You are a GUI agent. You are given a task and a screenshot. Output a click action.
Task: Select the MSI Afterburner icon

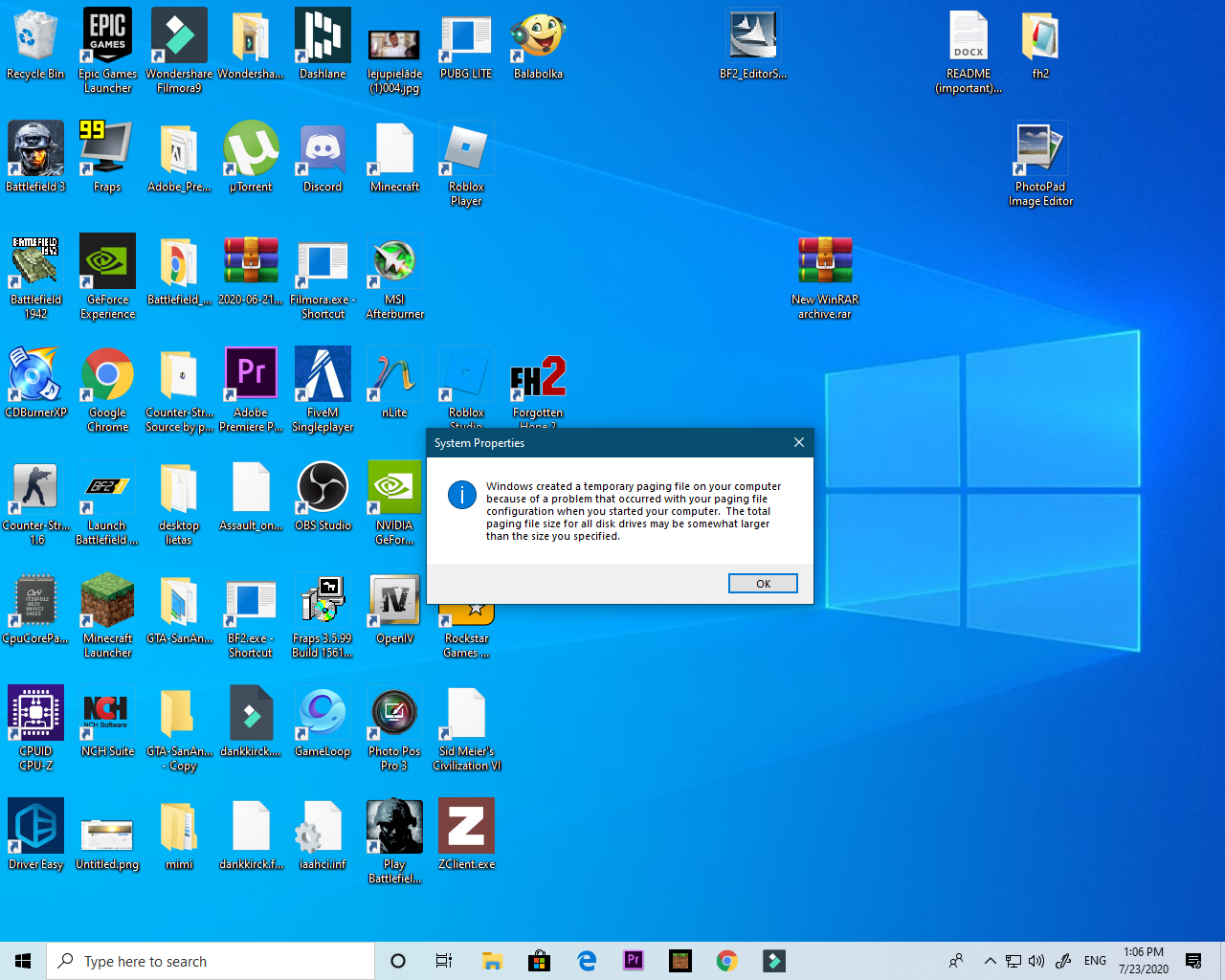(394, 278)
